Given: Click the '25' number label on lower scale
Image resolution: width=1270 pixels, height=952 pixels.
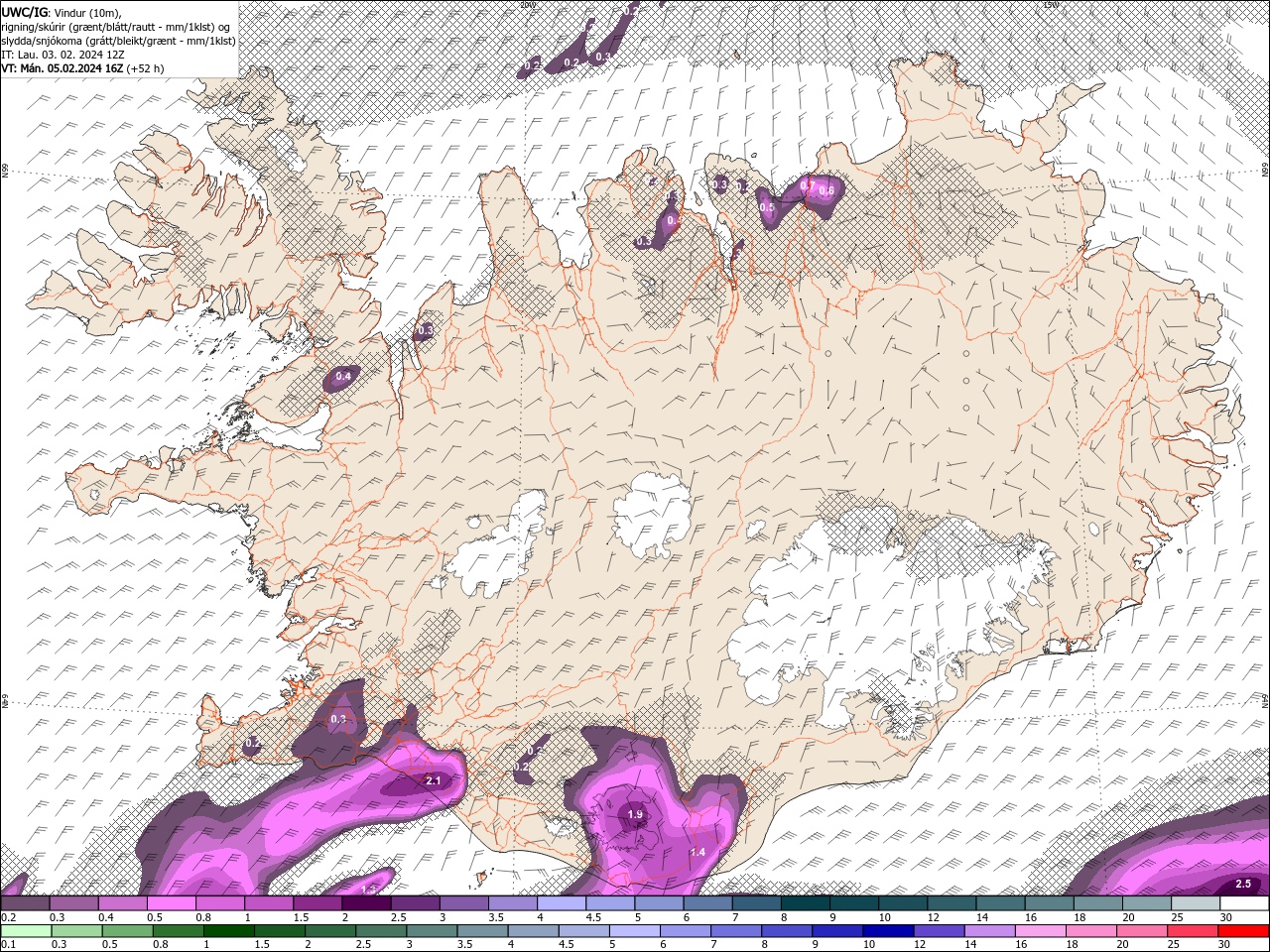Looking at the screenshot, I should pyautogui.click(x=1174, y=945).
